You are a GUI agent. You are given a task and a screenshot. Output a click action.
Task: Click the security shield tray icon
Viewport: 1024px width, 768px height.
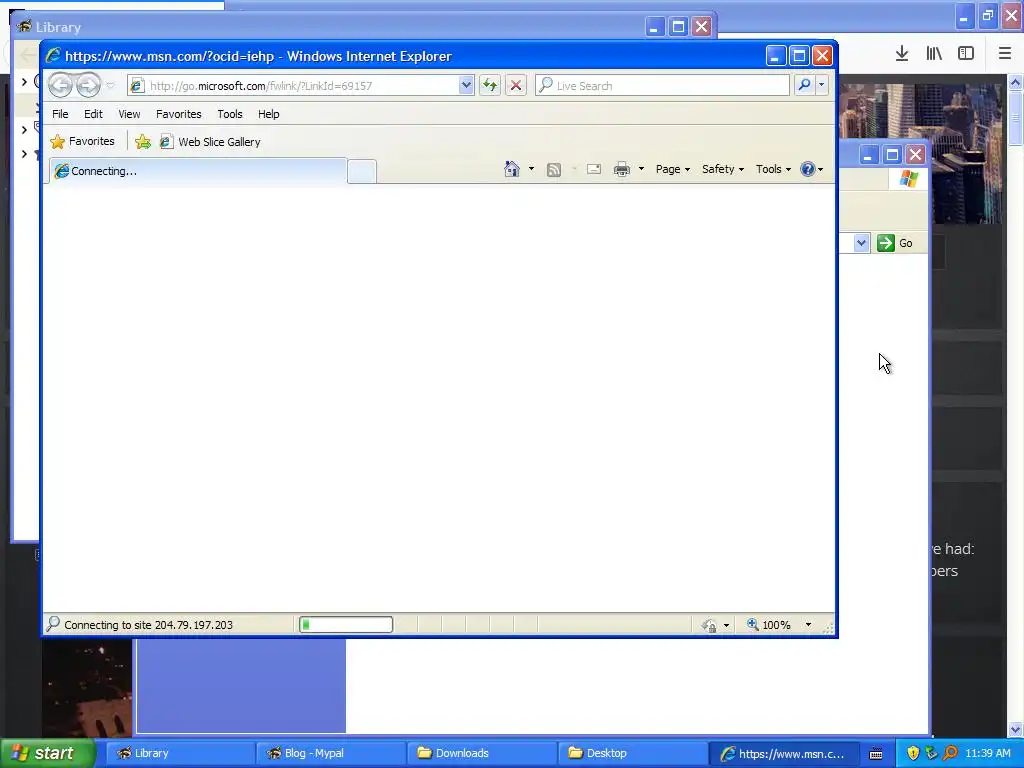click(913, 753)
